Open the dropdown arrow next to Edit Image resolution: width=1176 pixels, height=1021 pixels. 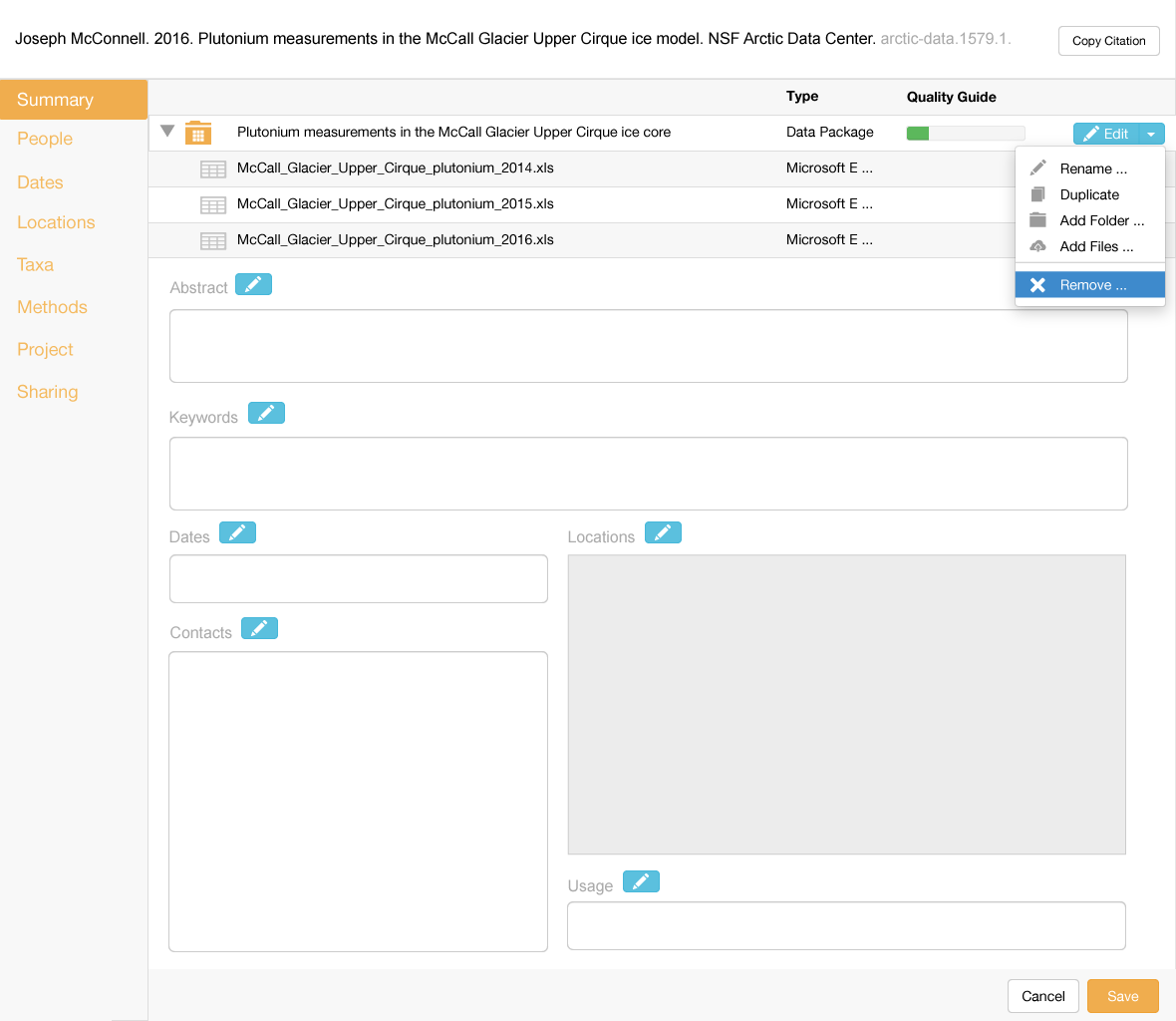click(x=1151, y=135)
